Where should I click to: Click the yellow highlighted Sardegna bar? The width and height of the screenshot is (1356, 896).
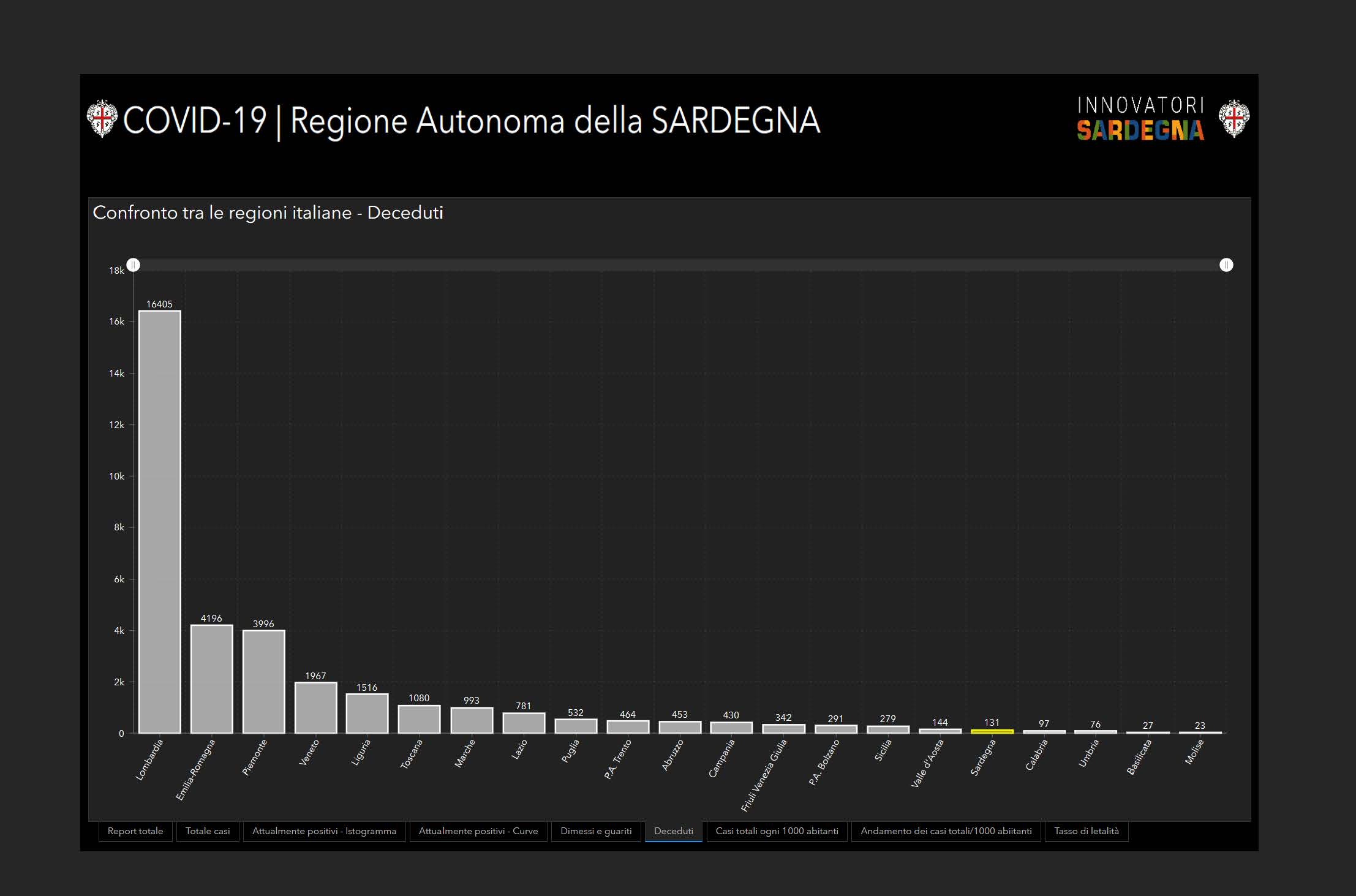992,731
